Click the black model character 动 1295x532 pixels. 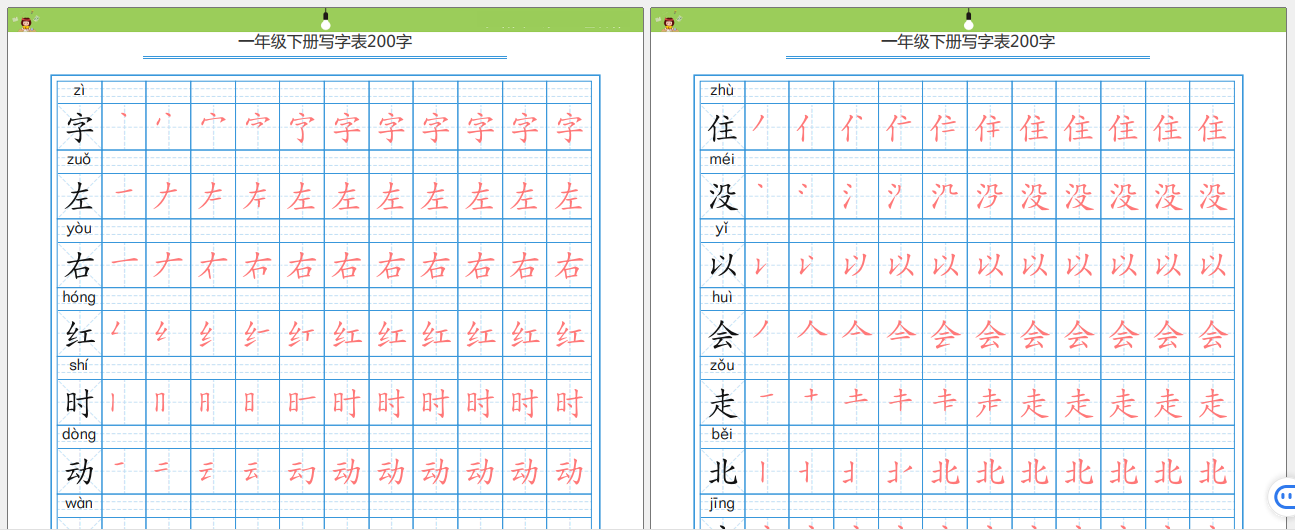79,471
